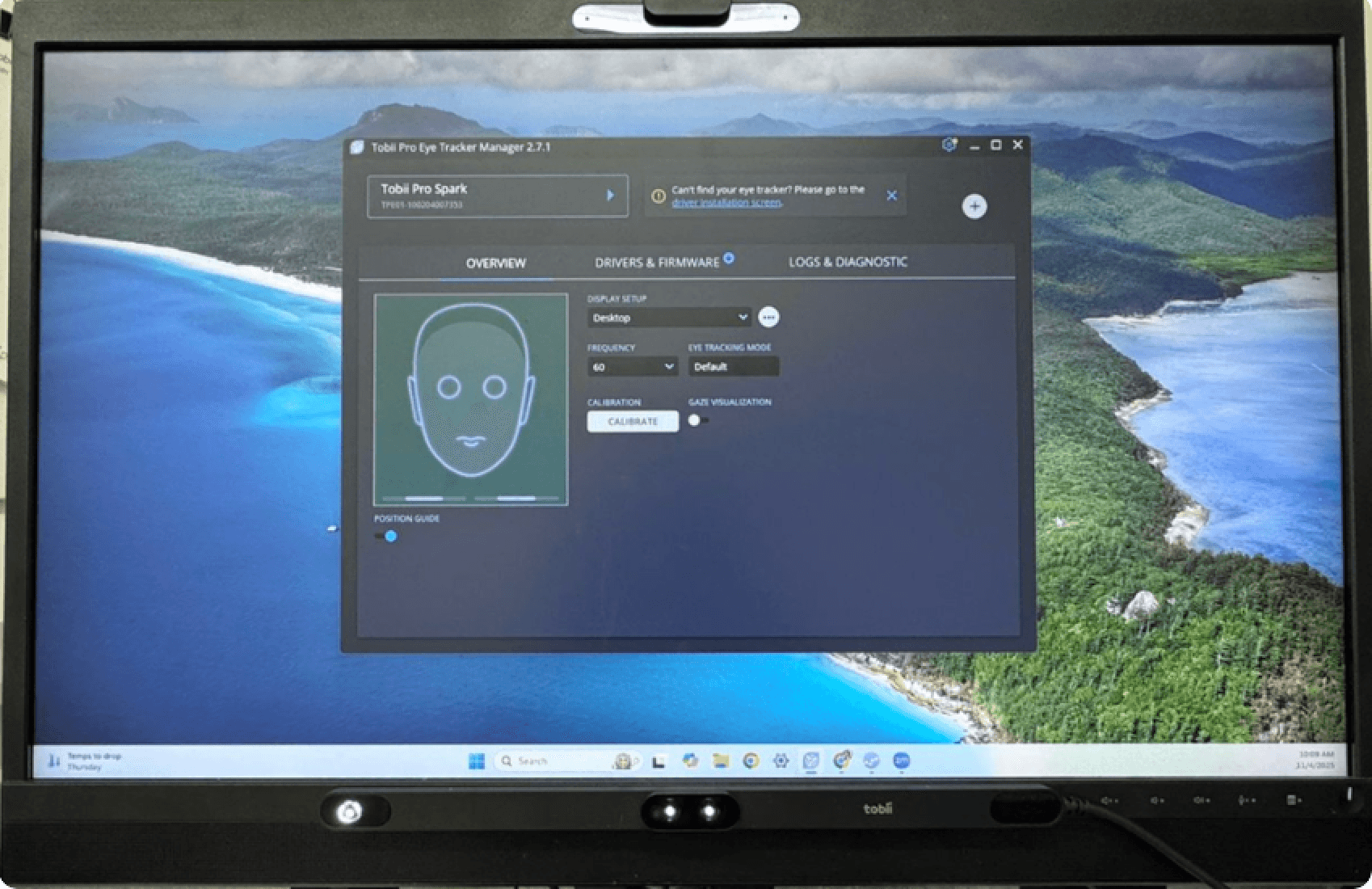Click the Calibrate button
1372x889 pixels.
point(633,422)
